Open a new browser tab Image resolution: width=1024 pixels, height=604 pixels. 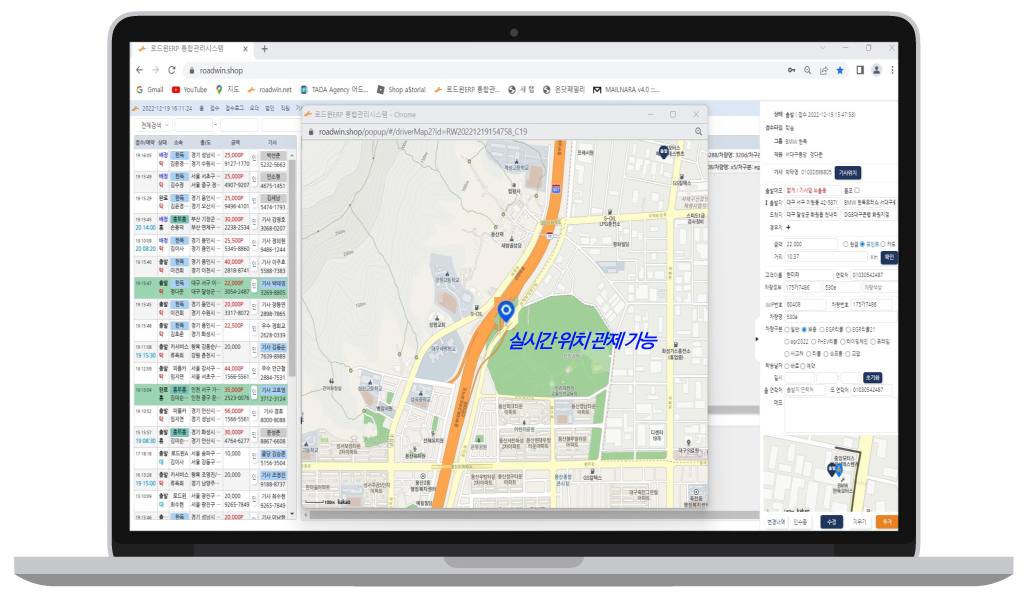[265, 48]
